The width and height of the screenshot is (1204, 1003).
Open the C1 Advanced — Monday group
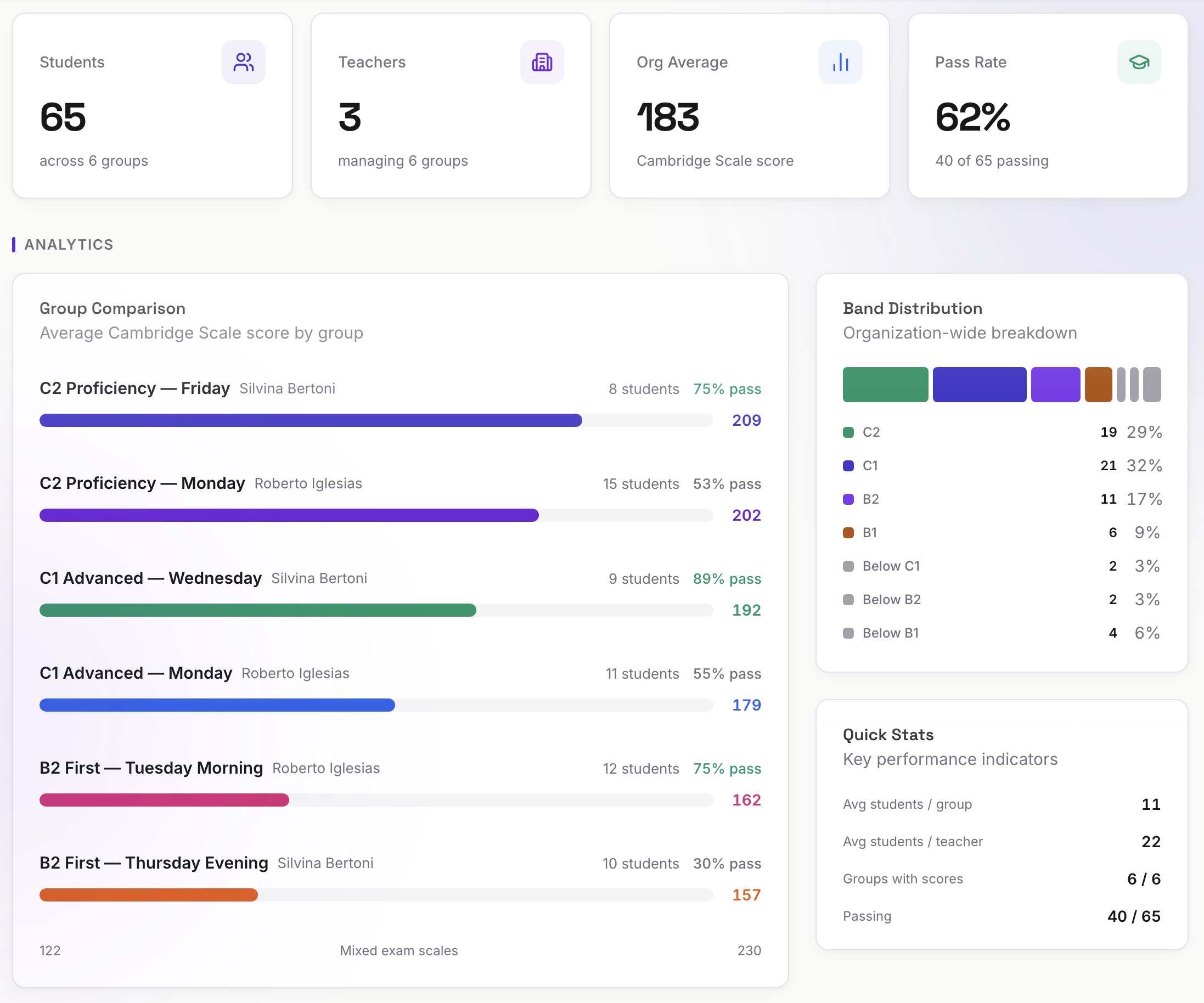(x=136, y=673)
